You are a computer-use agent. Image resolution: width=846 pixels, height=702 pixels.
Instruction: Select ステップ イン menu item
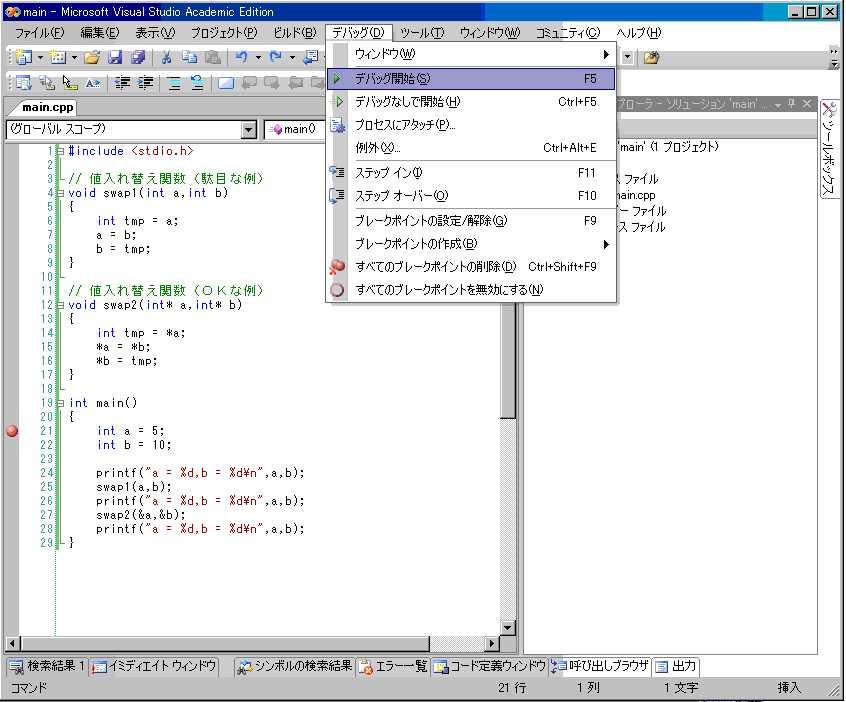pos(472,173)
